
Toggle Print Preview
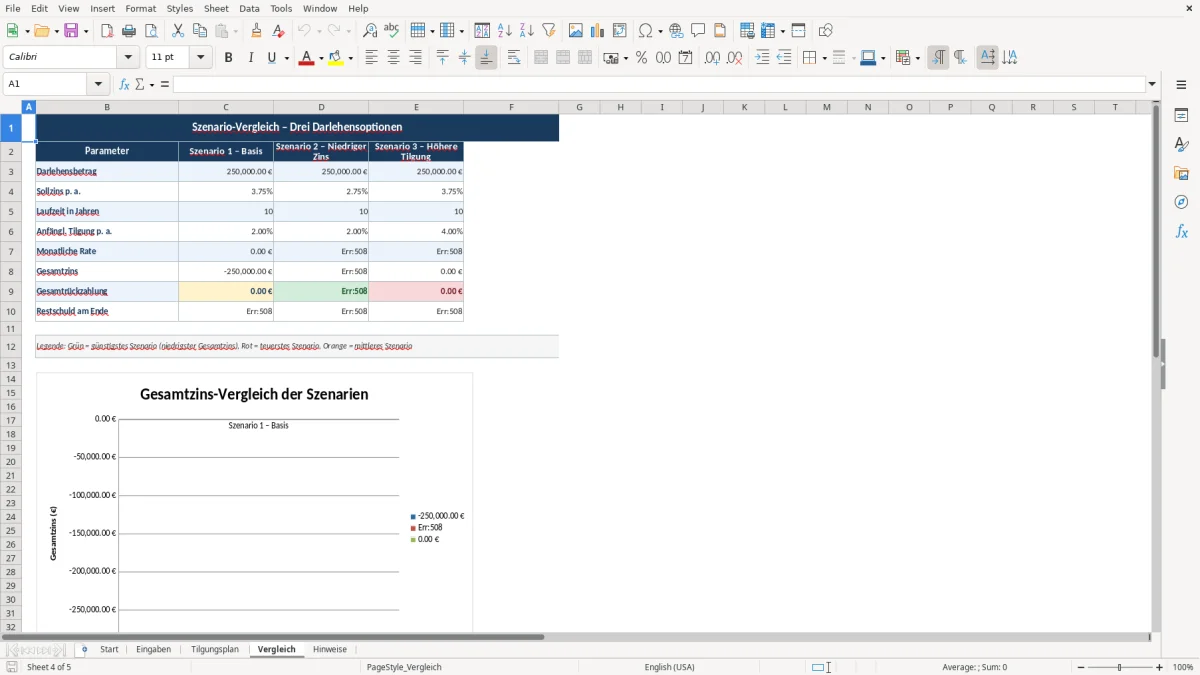point(151,31)
